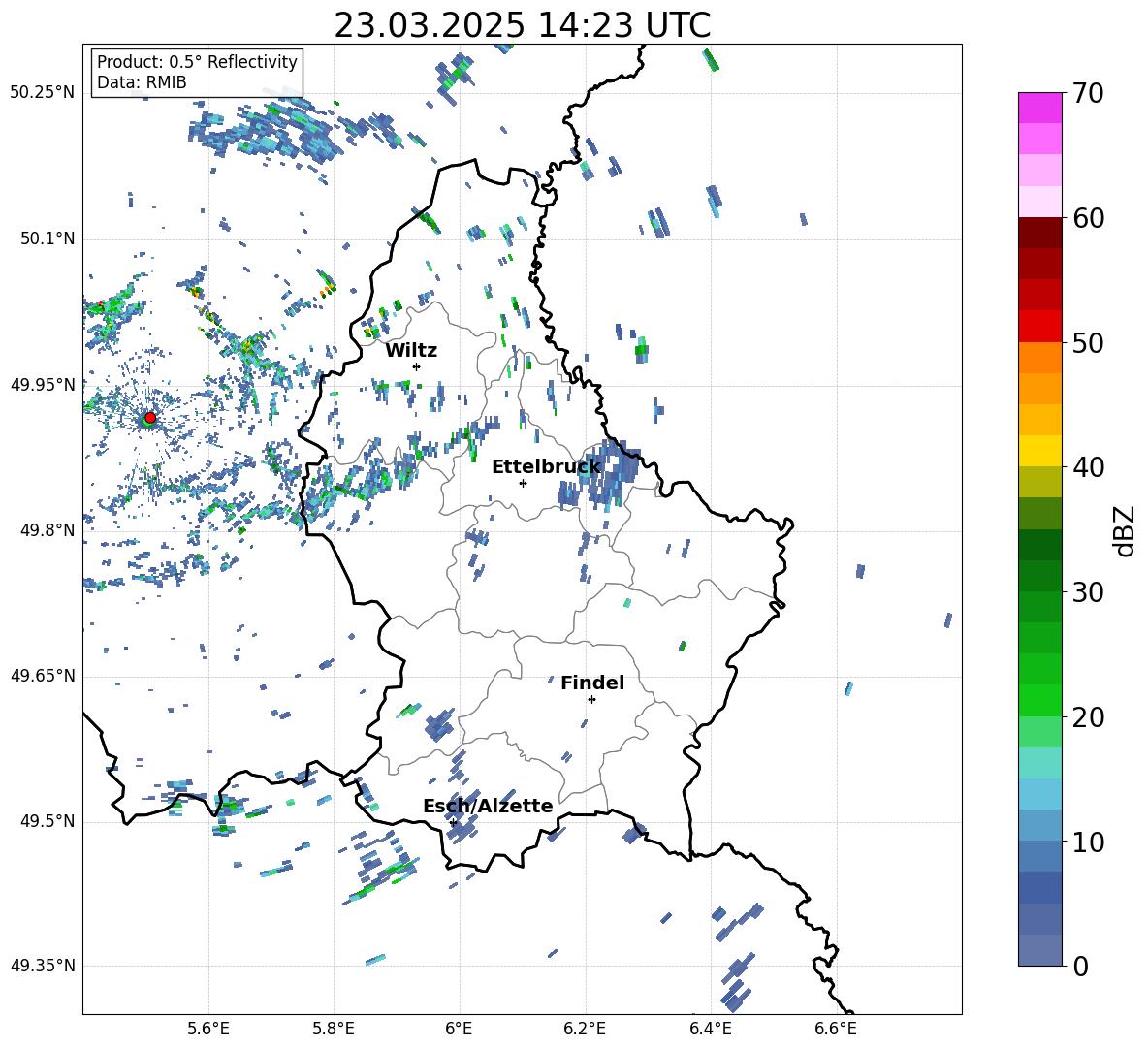Click the Ettelbruck city label
This screenshot has width=1148, height=1048.
click(546, 466)
